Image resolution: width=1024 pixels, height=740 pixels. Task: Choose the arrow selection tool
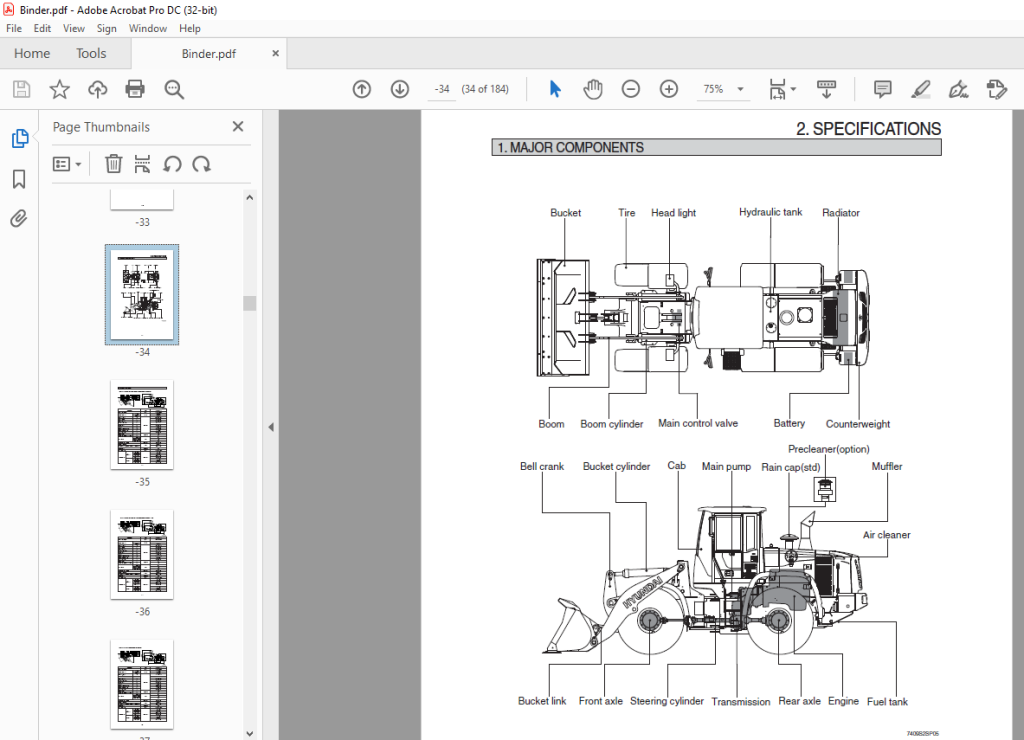pos(555,89)
